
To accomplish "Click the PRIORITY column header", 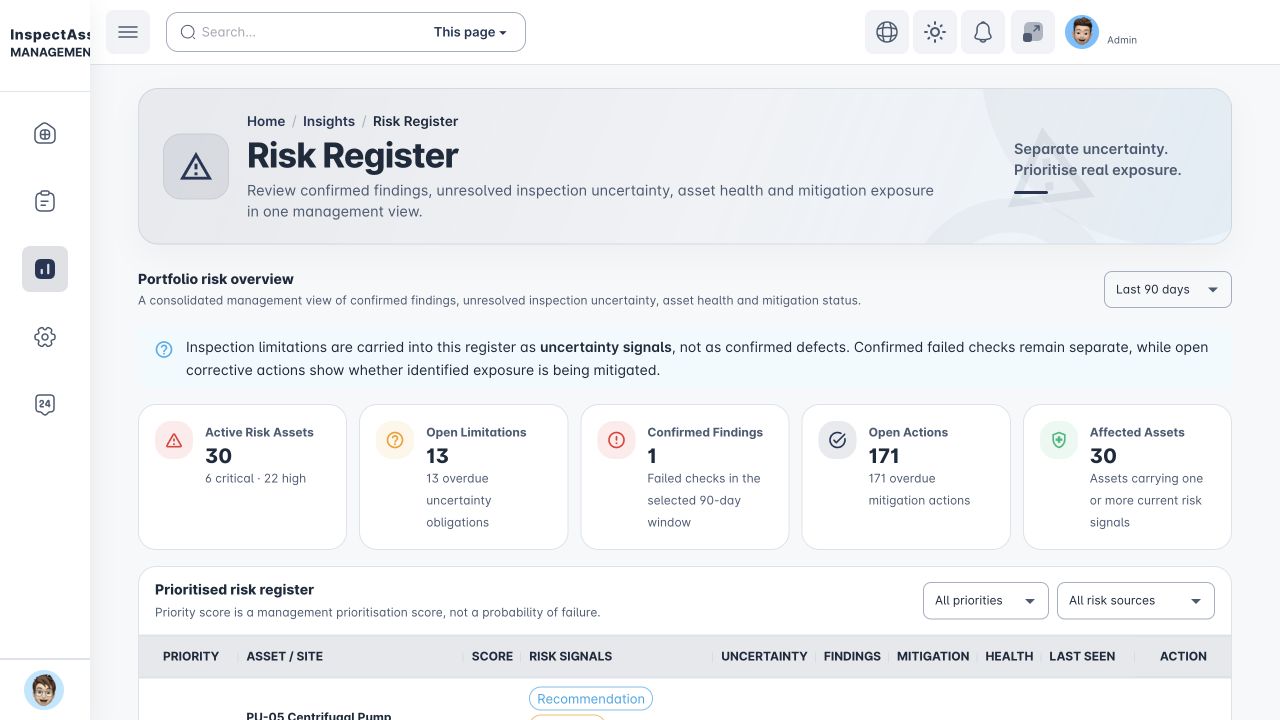I will [191, 656].
